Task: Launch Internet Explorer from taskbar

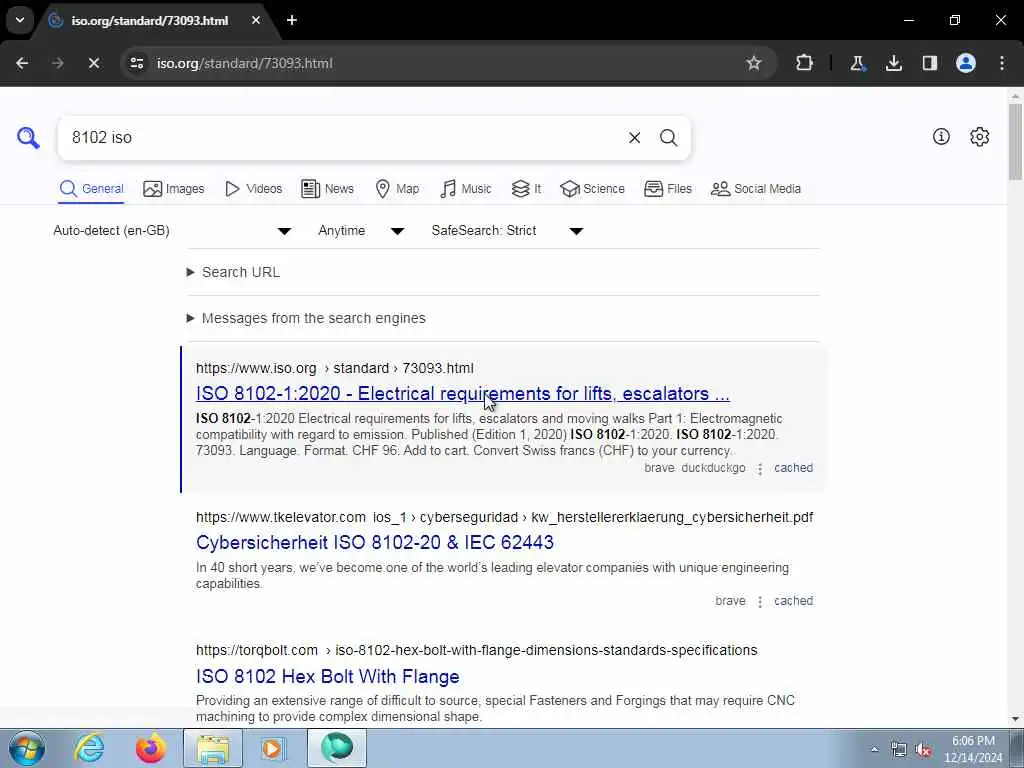Action: click(89, 748)
